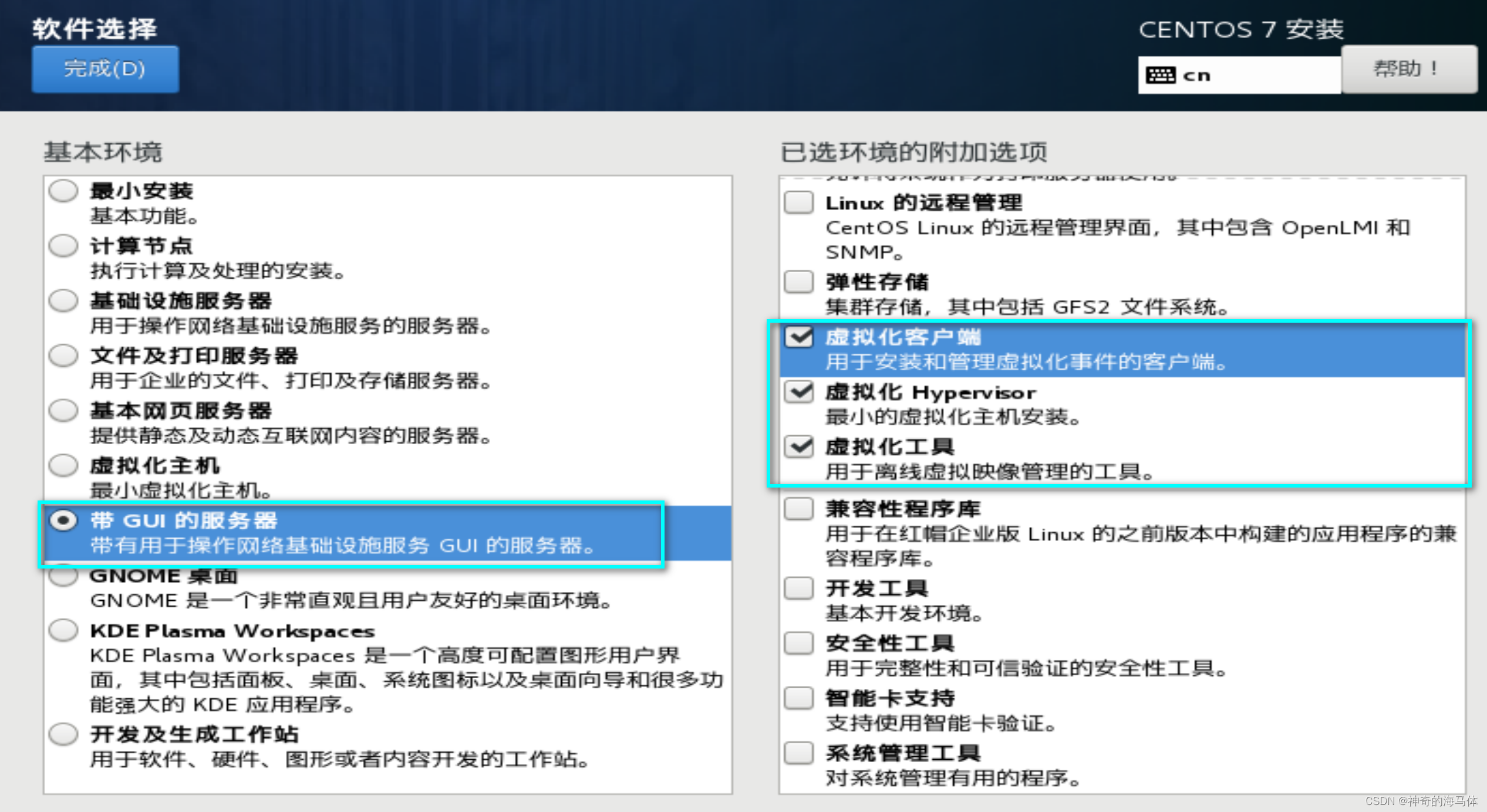
Task: Click the 软件选择 page title
Action: (x=95, y=29)
